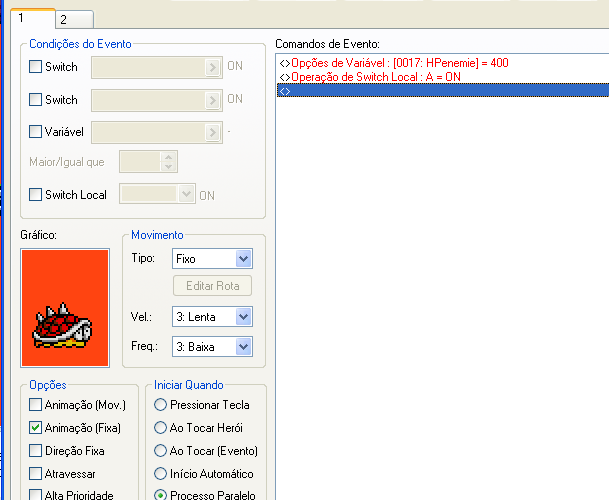Uncheck the Animação (Fixa) option
This screenshot has width=609, height=500.
click(x=35, y=428)
